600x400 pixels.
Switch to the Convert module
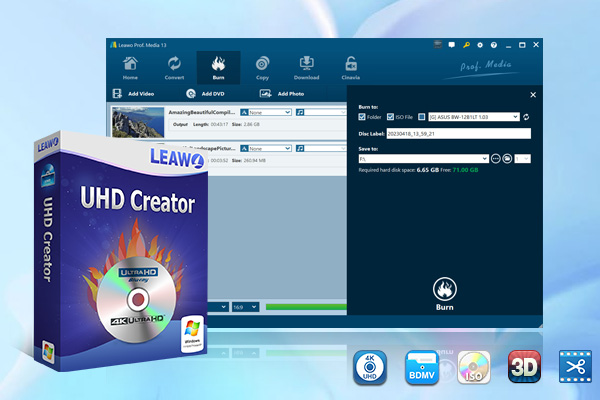point(174,68)
